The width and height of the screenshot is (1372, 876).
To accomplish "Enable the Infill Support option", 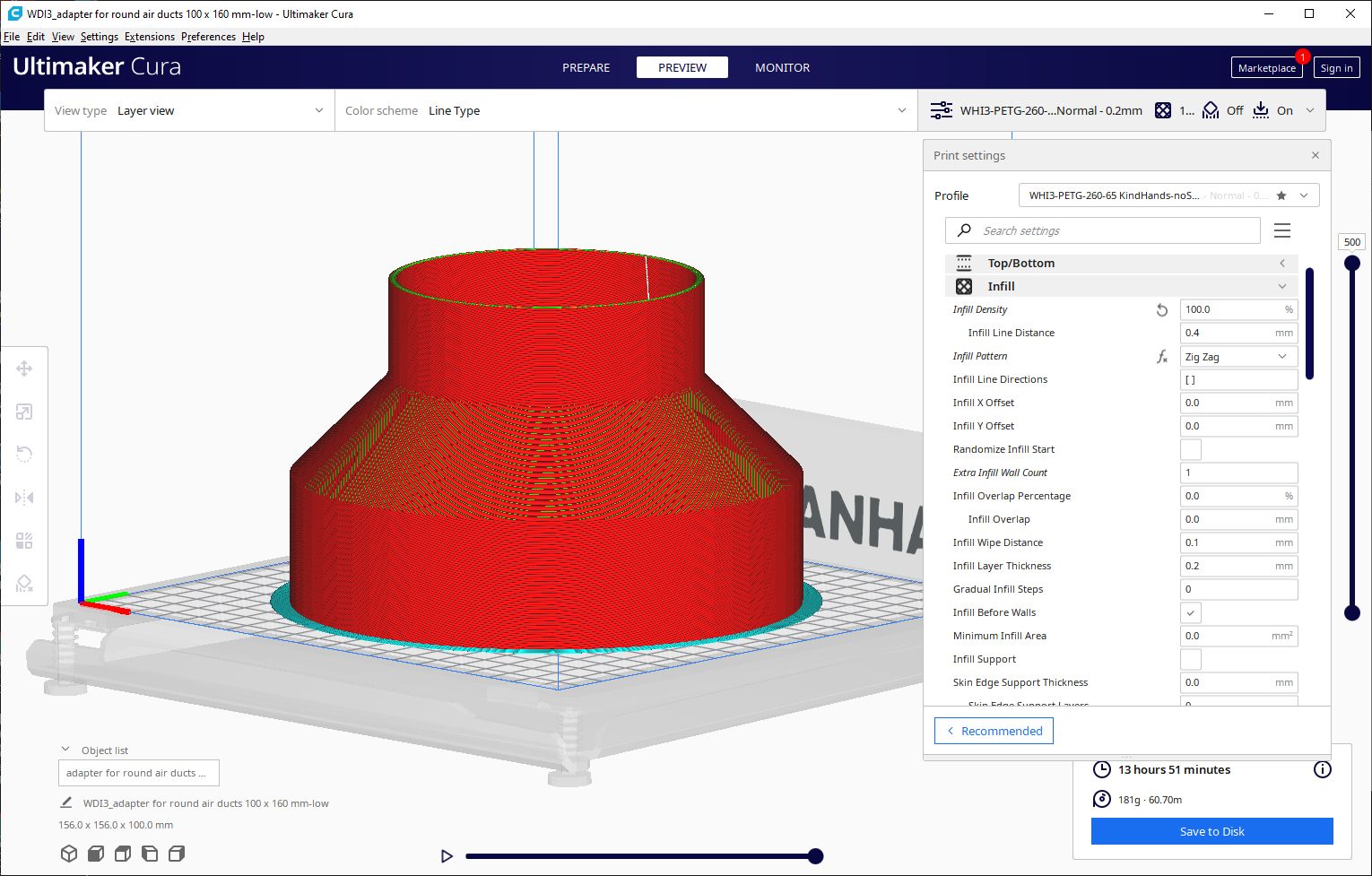I will (1190, 659).
